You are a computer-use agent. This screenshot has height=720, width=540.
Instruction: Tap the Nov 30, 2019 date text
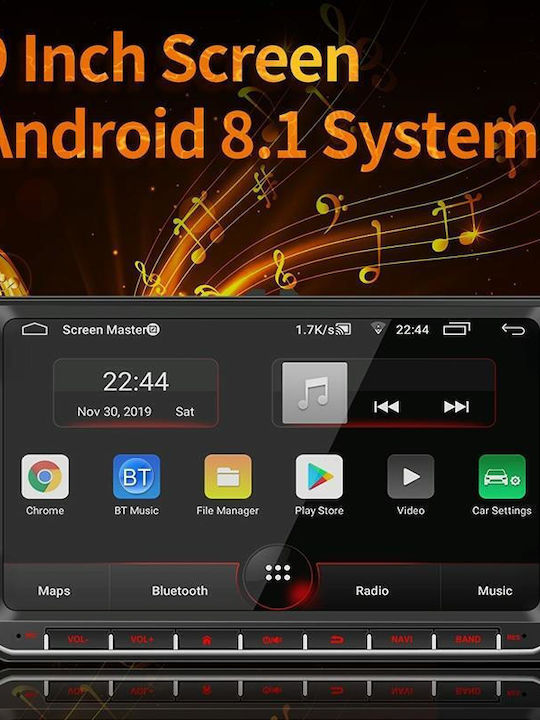tap(114, 411)
